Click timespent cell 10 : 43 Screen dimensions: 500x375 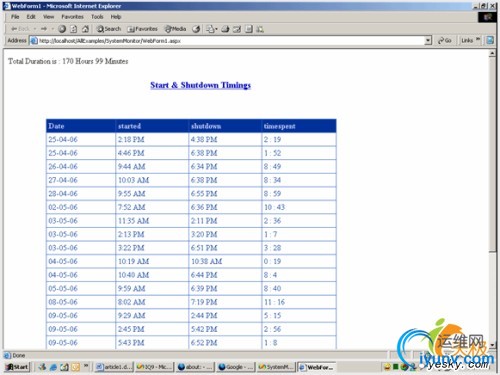(299, 207)
